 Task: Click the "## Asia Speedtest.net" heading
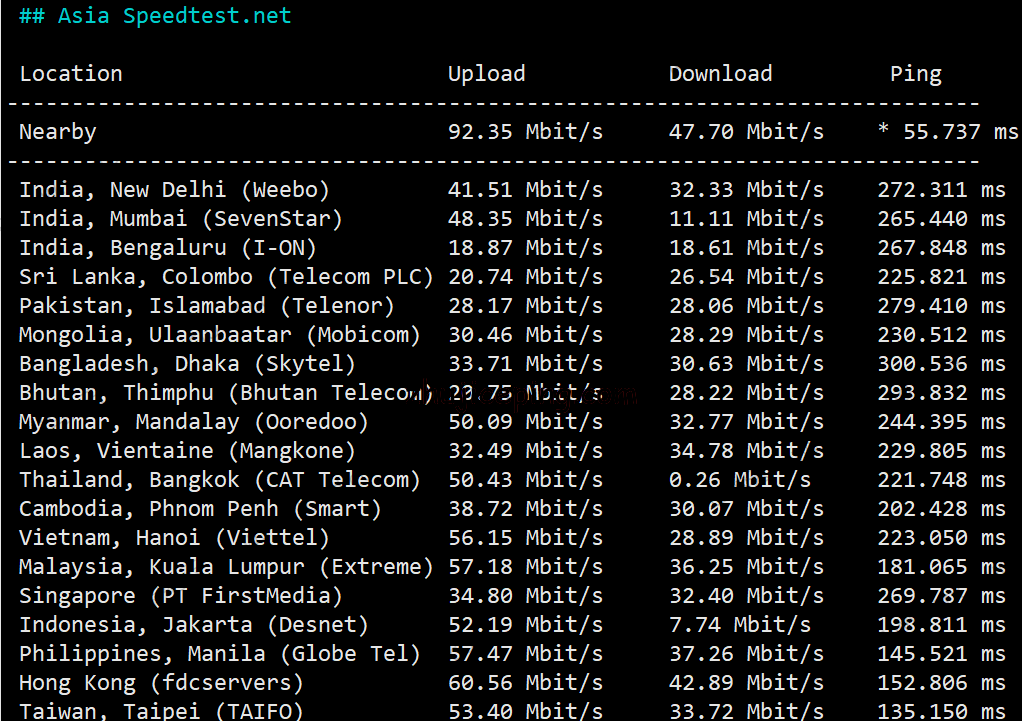point(155,15)
